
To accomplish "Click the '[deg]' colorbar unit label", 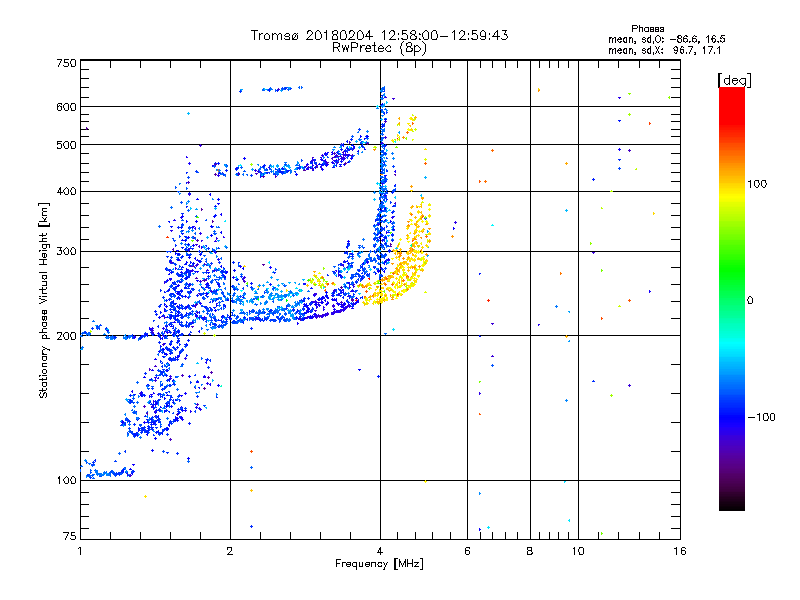I will coord(734,80).
